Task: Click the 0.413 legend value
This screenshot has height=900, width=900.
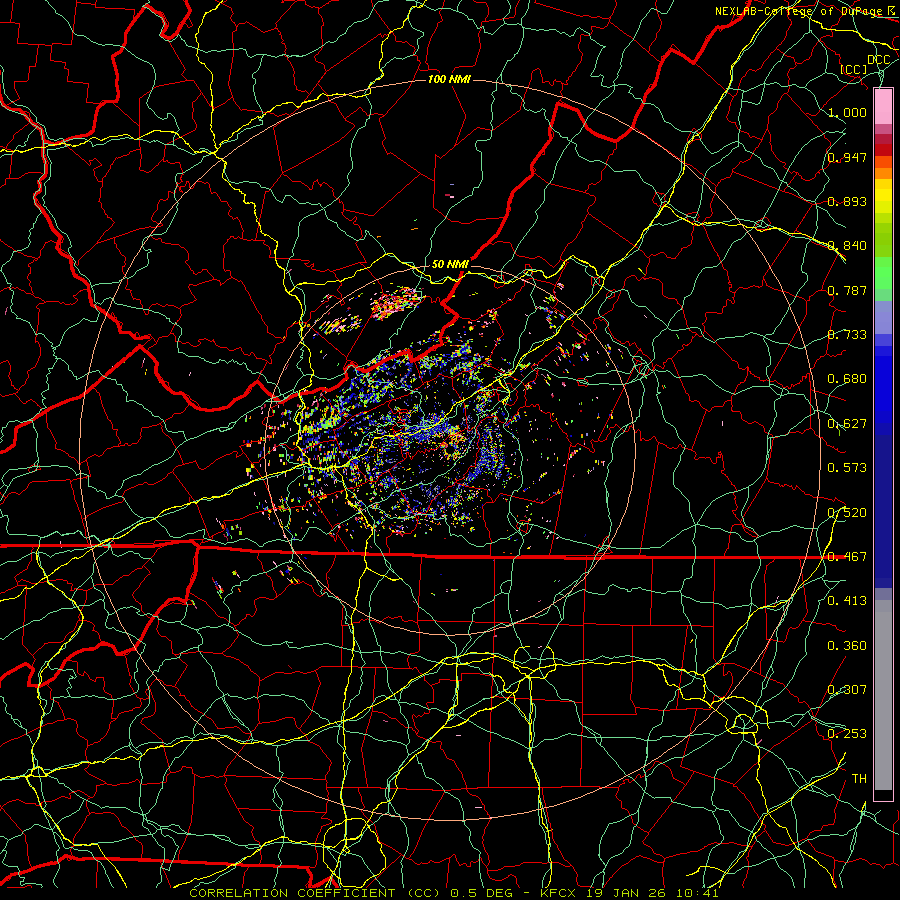Action: click(x=847, y=601)
